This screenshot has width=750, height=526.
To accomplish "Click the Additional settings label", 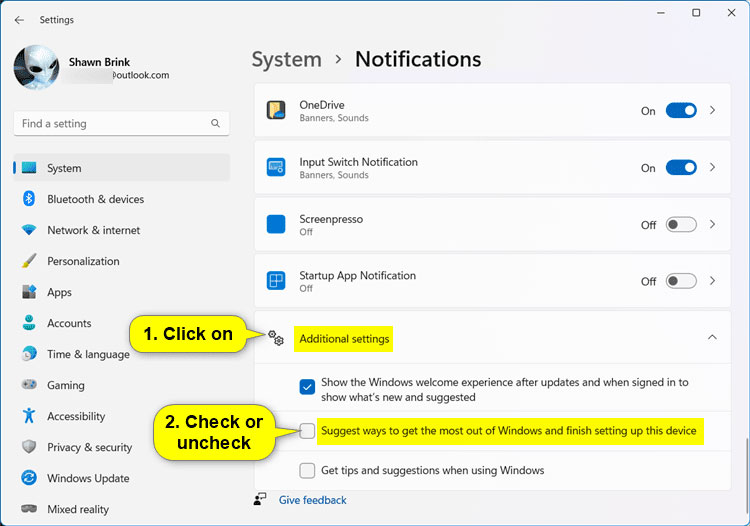I will click(344, 339).
